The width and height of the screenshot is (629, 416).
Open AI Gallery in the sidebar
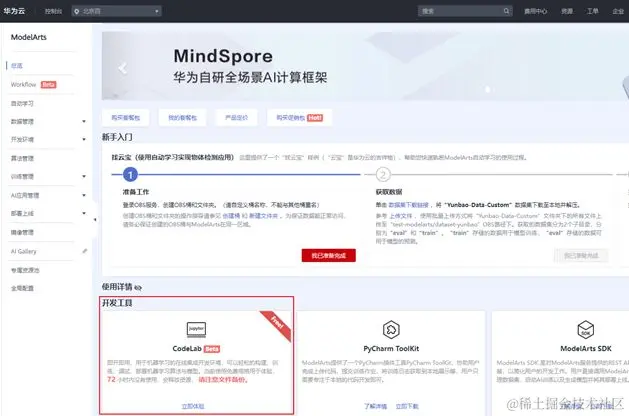(23, 252)
